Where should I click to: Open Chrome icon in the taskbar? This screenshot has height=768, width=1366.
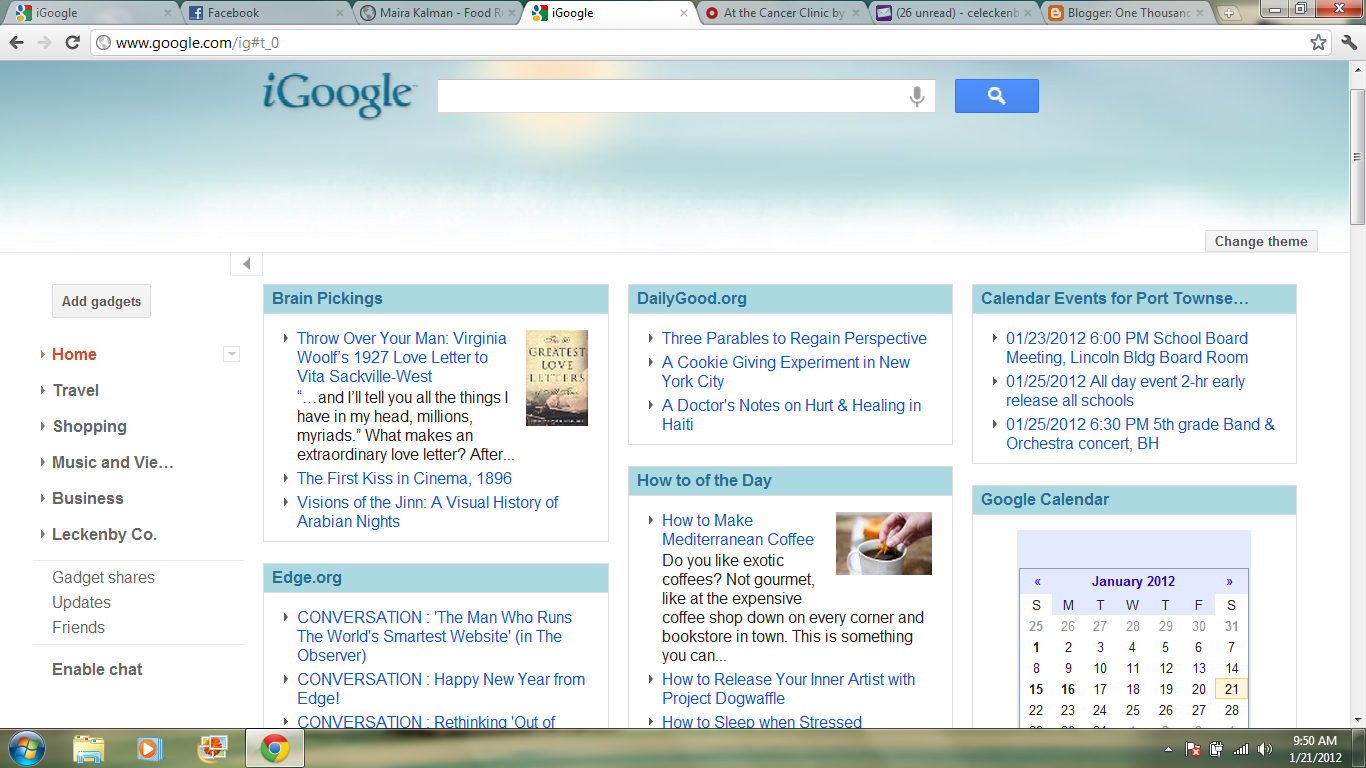(275, 748)
